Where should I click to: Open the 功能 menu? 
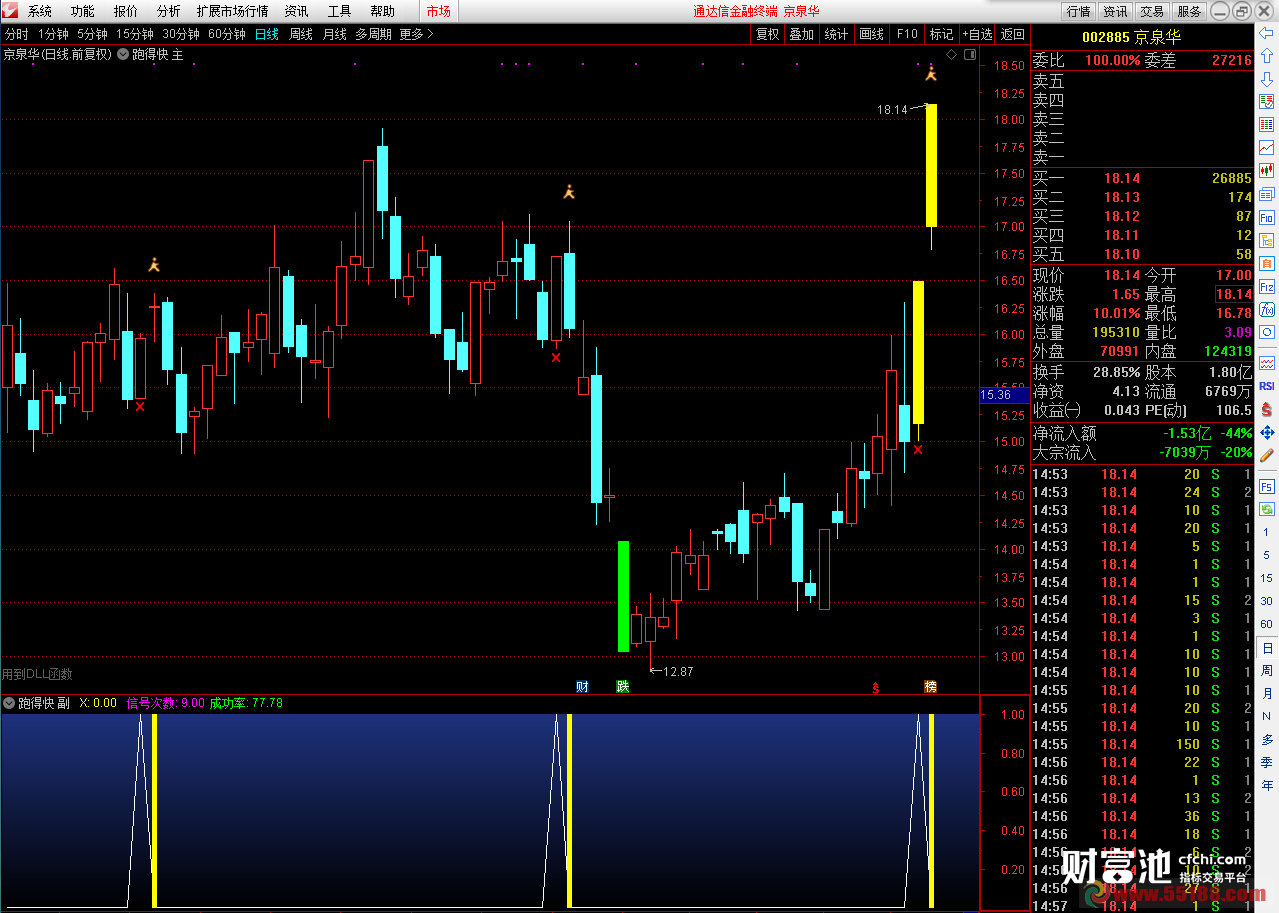click(x=83, y=11)
